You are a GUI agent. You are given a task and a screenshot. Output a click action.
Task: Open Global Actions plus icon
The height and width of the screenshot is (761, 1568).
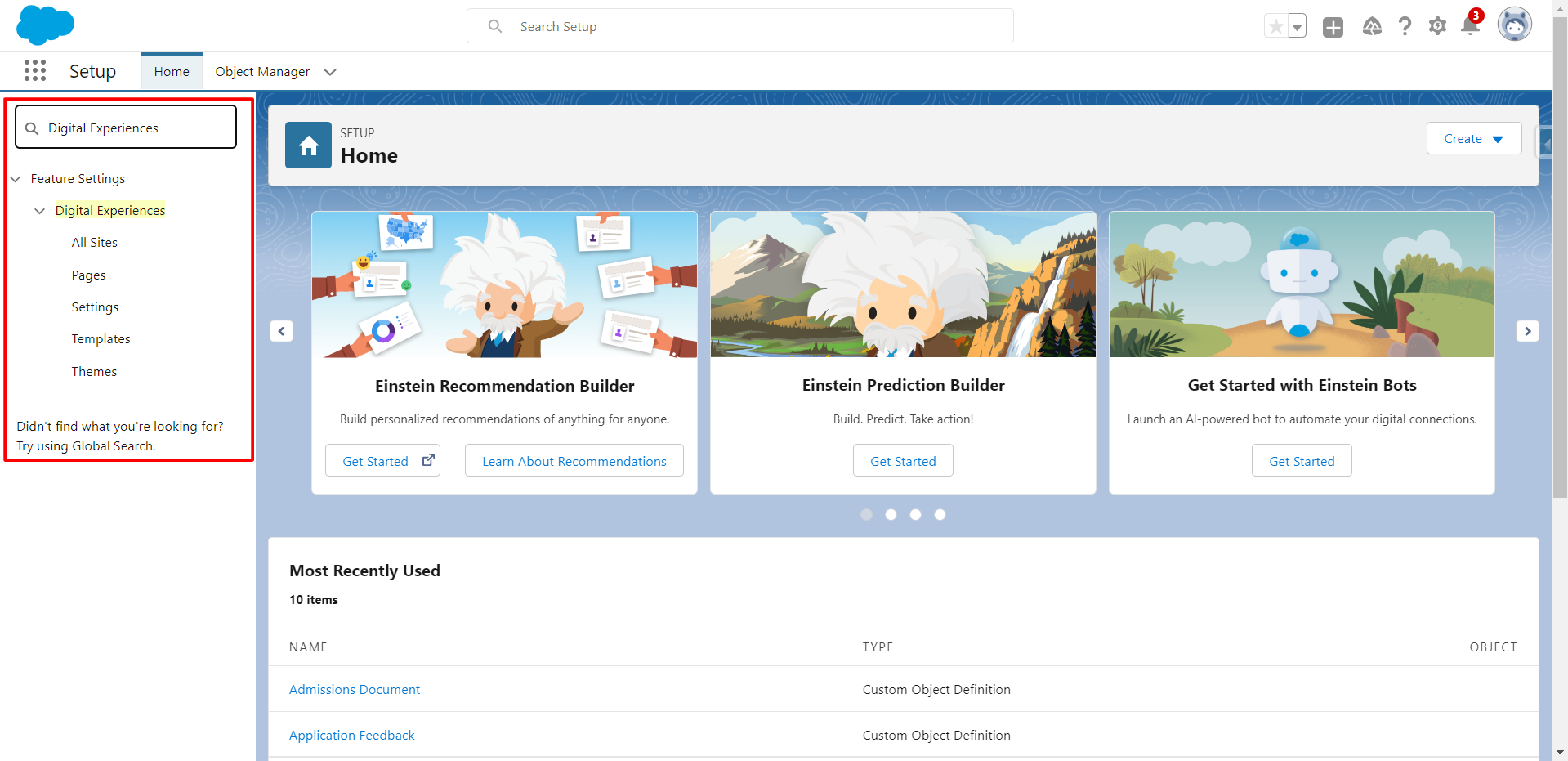(x=1333, y=27)
